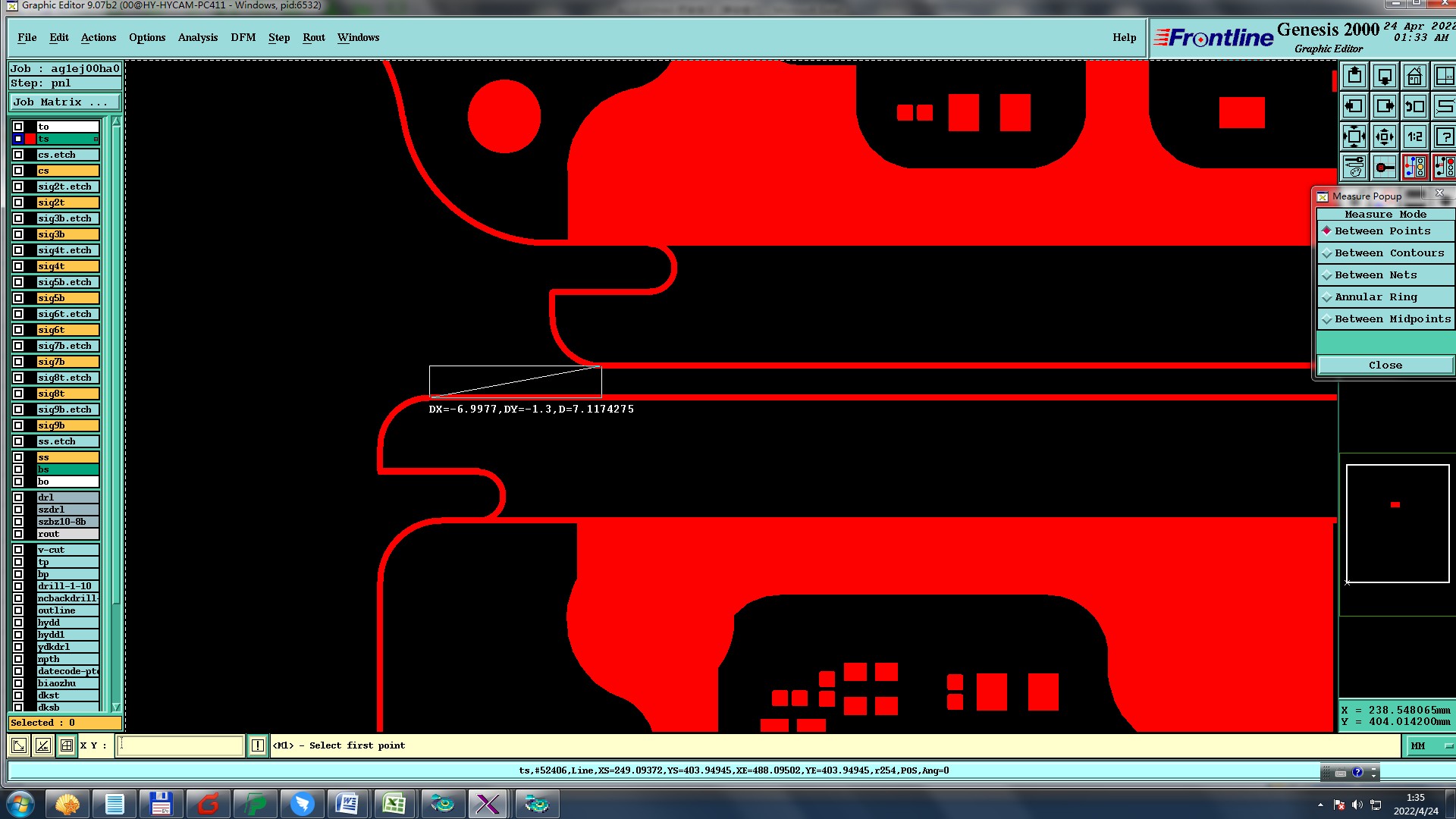
Task: Click the undo previous view icon
Action: point(1414,107)
